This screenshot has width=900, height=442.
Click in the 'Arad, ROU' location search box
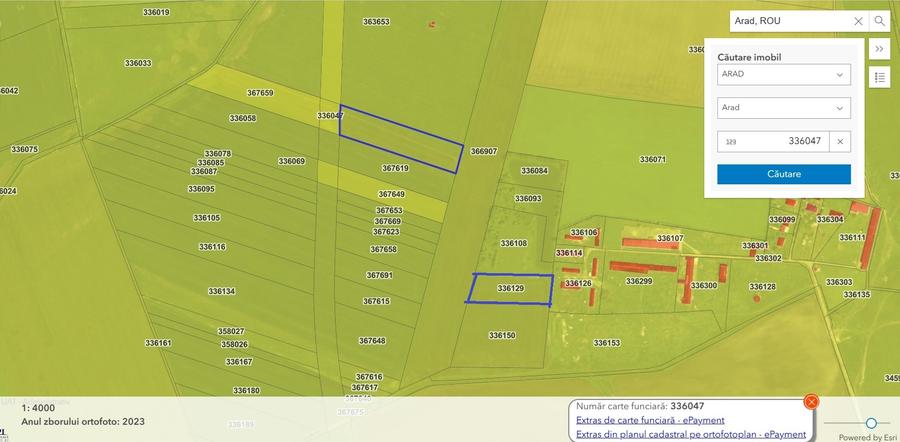tap(790, 21)
